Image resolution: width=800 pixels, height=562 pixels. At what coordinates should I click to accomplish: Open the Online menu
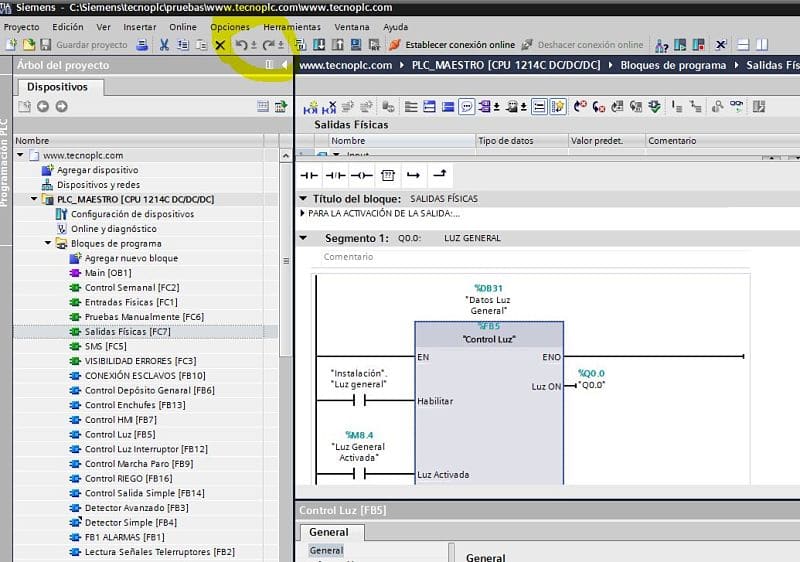tap(183, 27)
